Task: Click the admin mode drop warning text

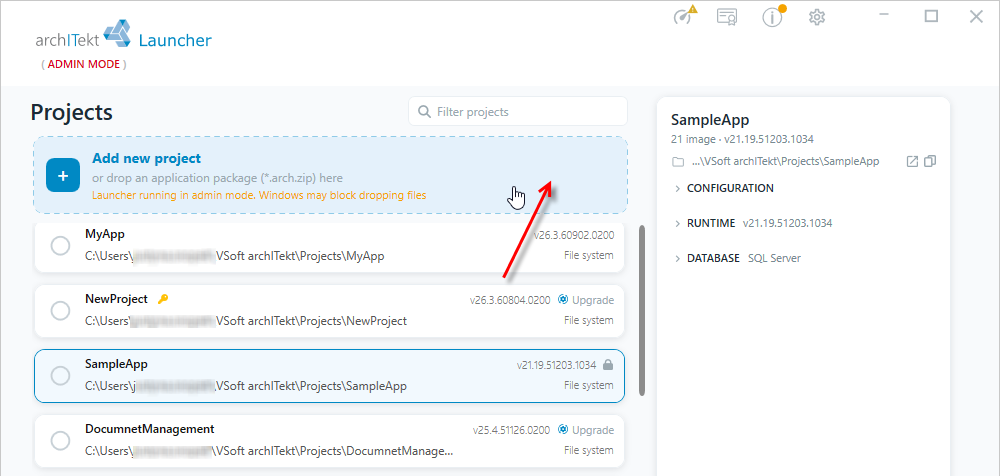Action: (259, 195)
